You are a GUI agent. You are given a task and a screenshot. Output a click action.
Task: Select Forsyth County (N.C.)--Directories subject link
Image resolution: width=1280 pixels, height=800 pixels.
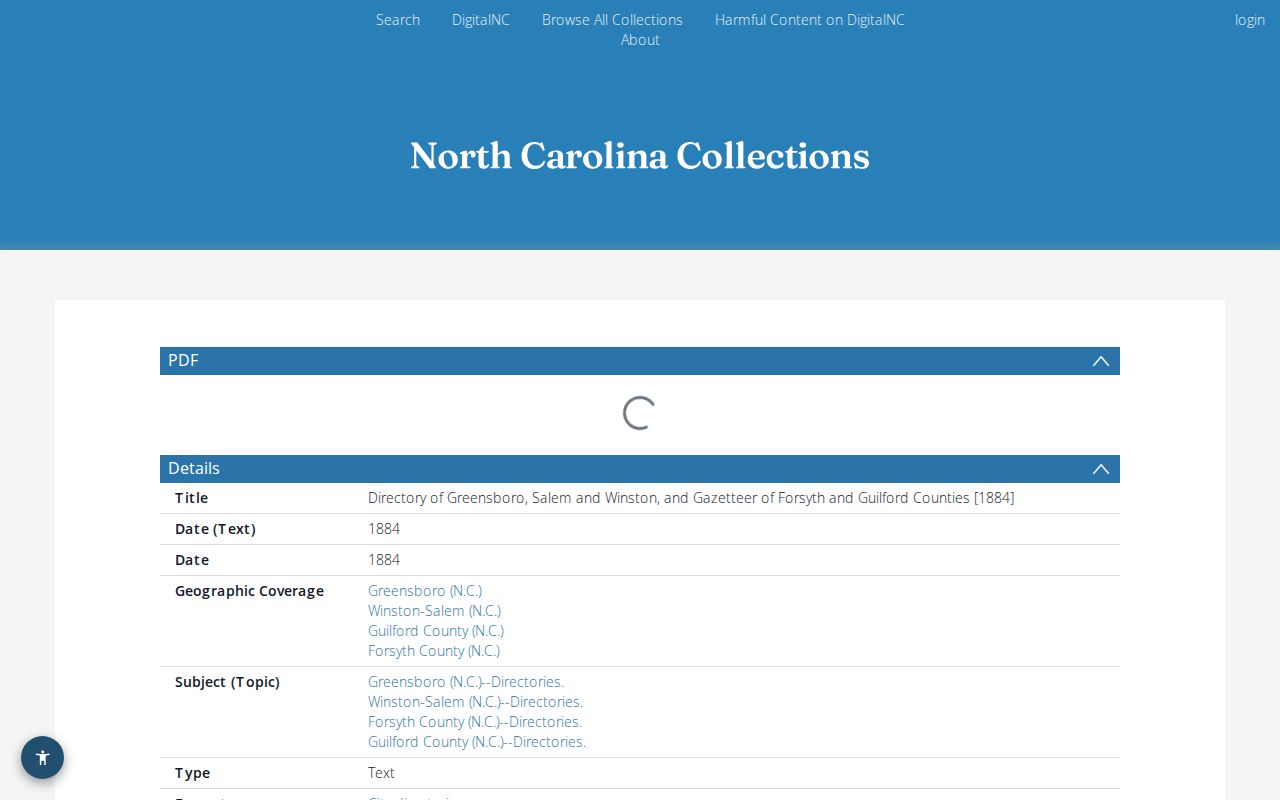click(x=475, y=722)
